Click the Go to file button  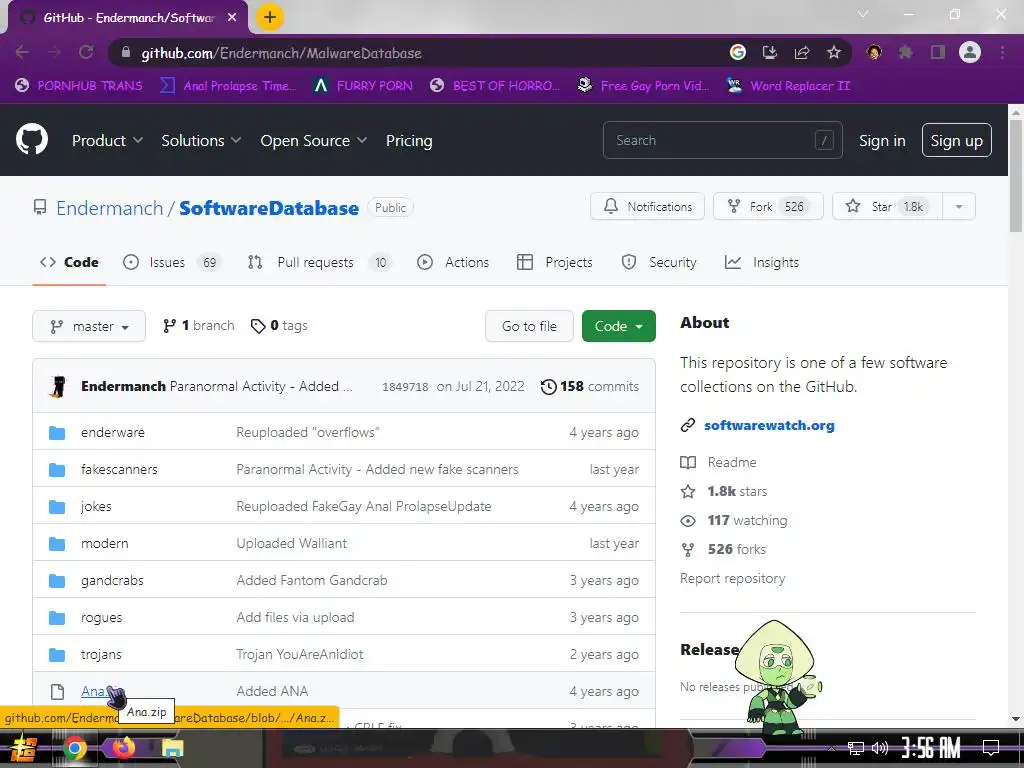[530, 326]
